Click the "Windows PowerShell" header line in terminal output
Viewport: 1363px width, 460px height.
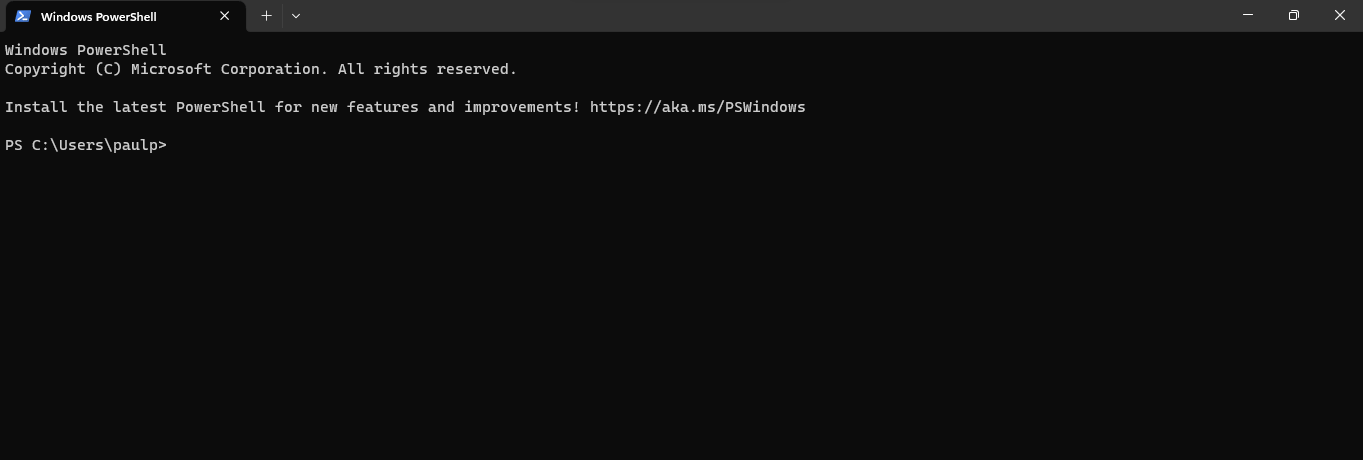tap(86, 50)
